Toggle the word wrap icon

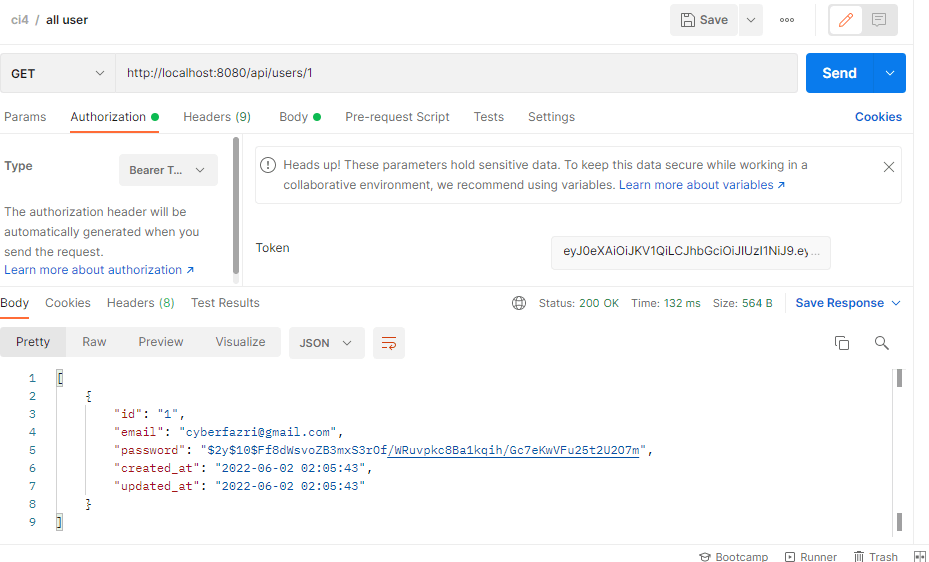[389, 343]
